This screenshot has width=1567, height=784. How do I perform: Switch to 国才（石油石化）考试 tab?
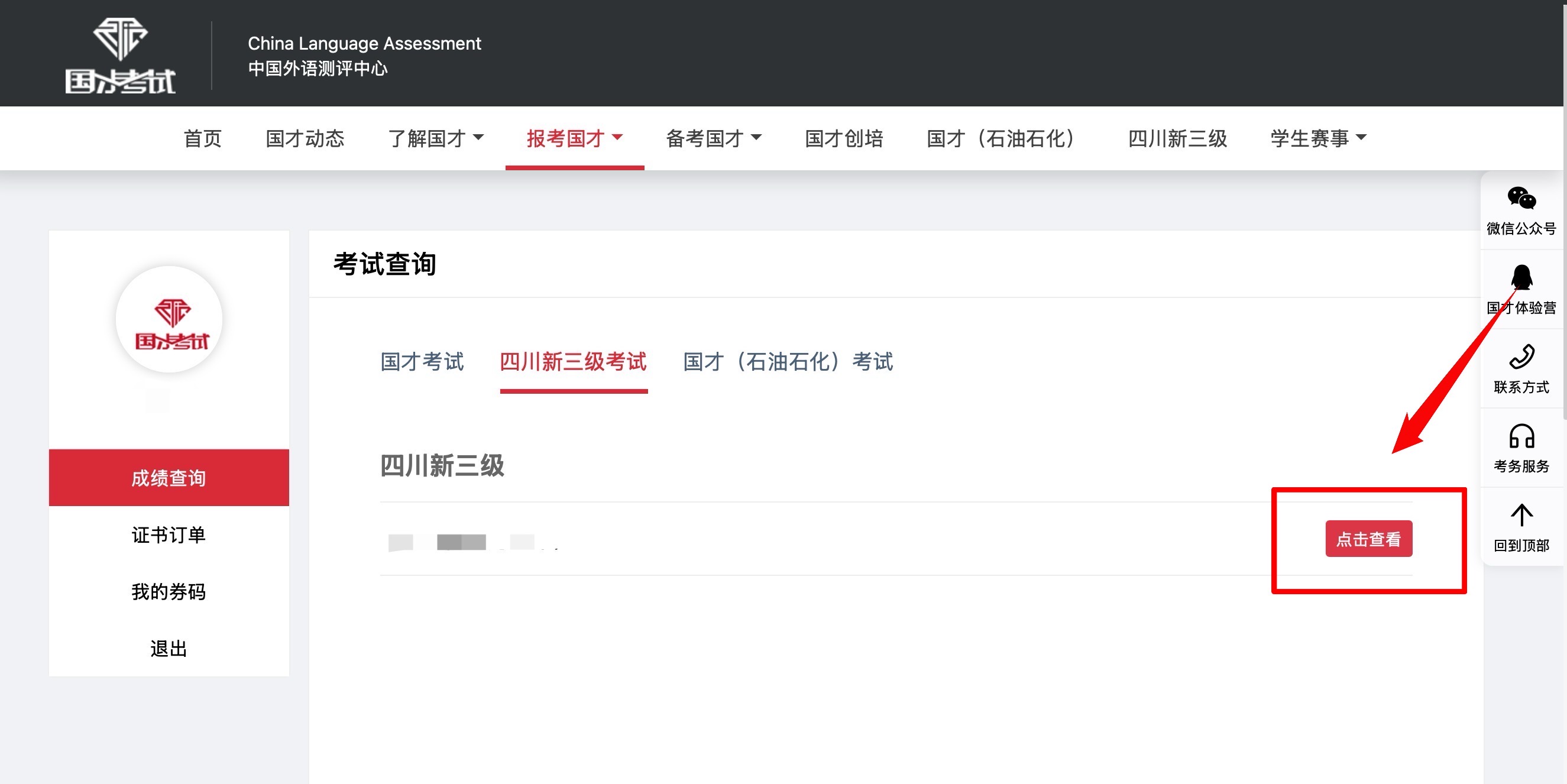click(788, 362)
